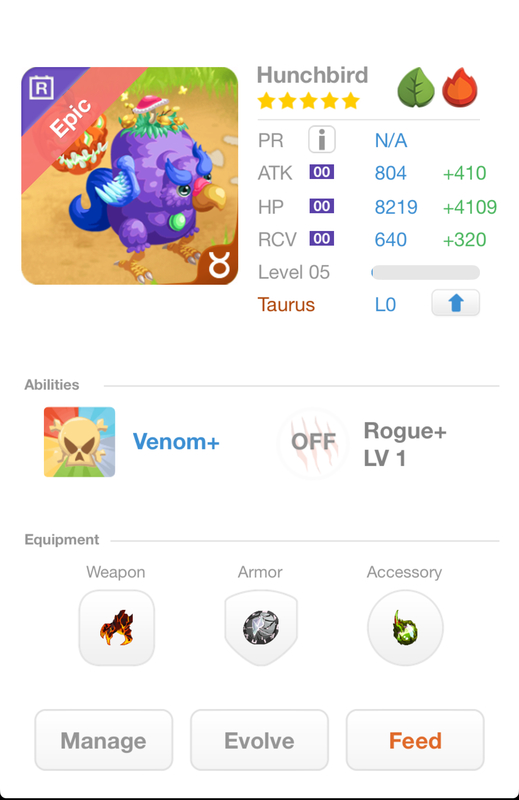519x800 pixels.
Task: Upgrade Taurus level with blue arrow
Action: coord(456,303)
